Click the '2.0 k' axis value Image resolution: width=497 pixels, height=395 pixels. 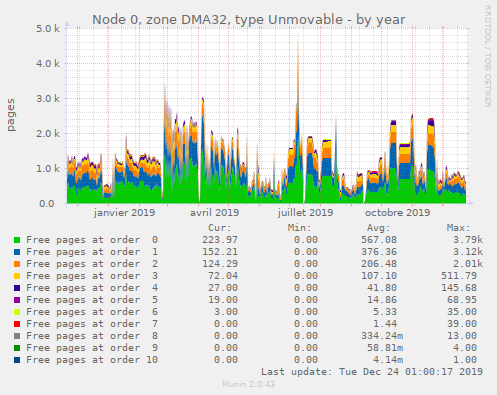click(x=48, y=133)
